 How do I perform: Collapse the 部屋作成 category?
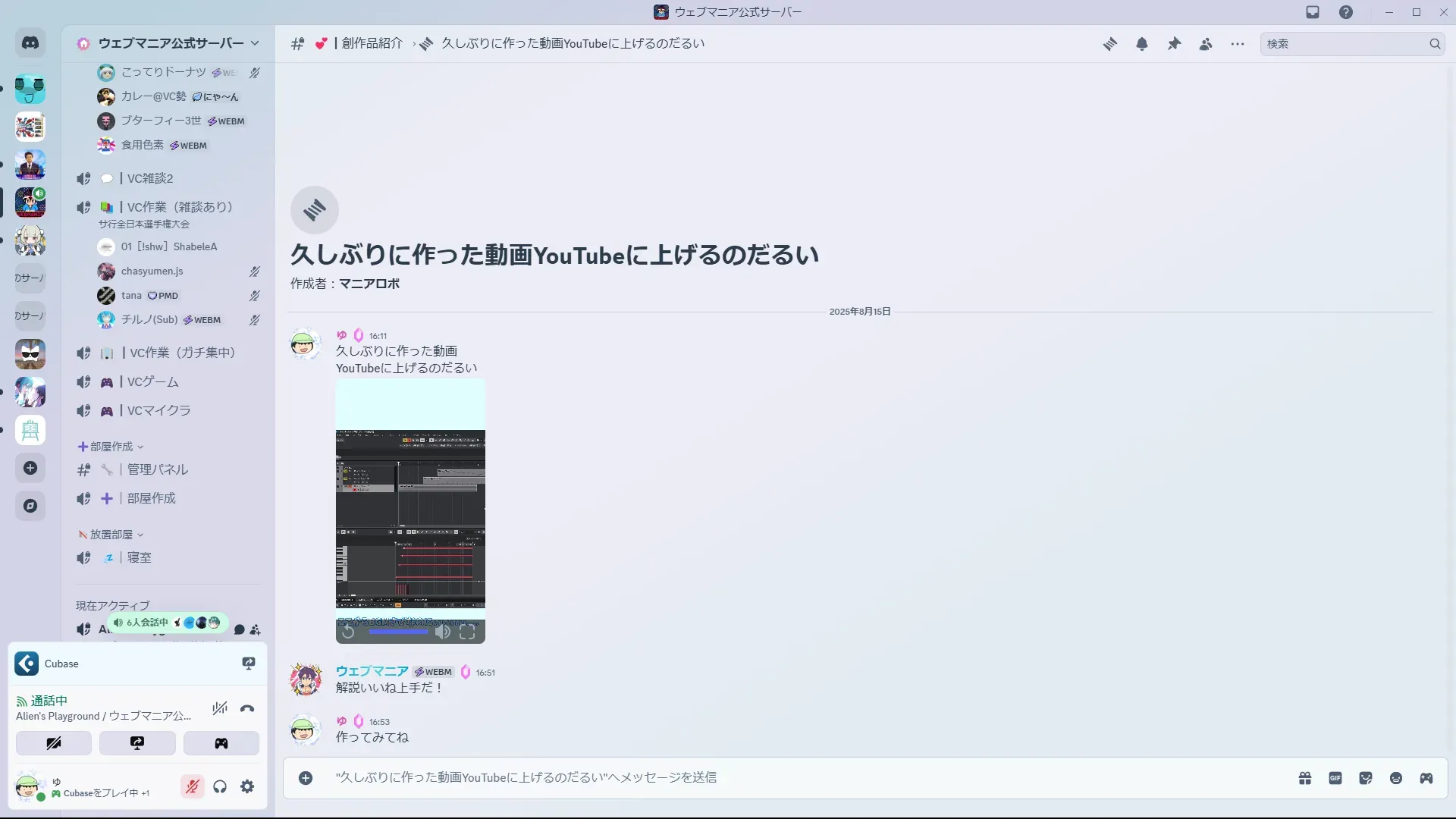pos(111,447)
